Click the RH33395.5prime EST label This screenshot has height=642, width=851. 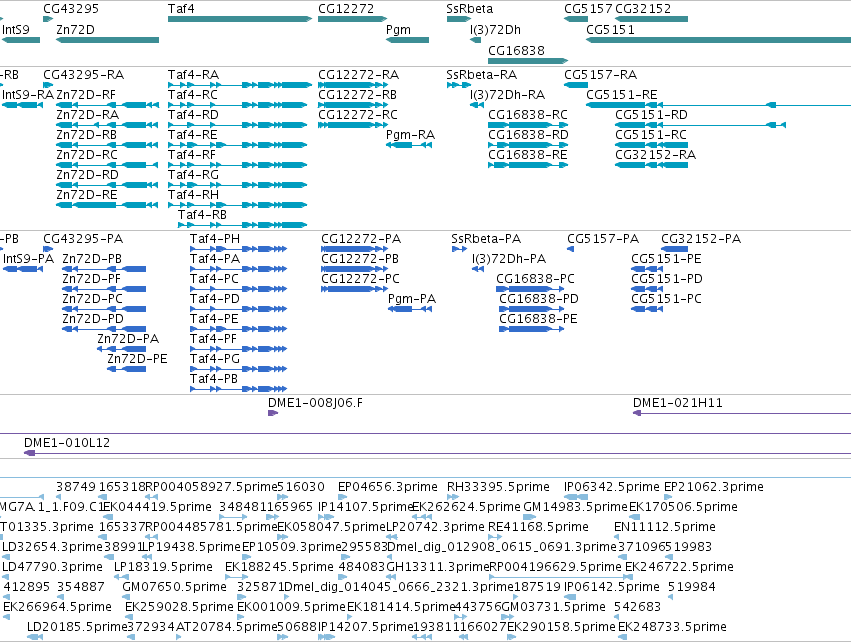(x=498, y=487)
